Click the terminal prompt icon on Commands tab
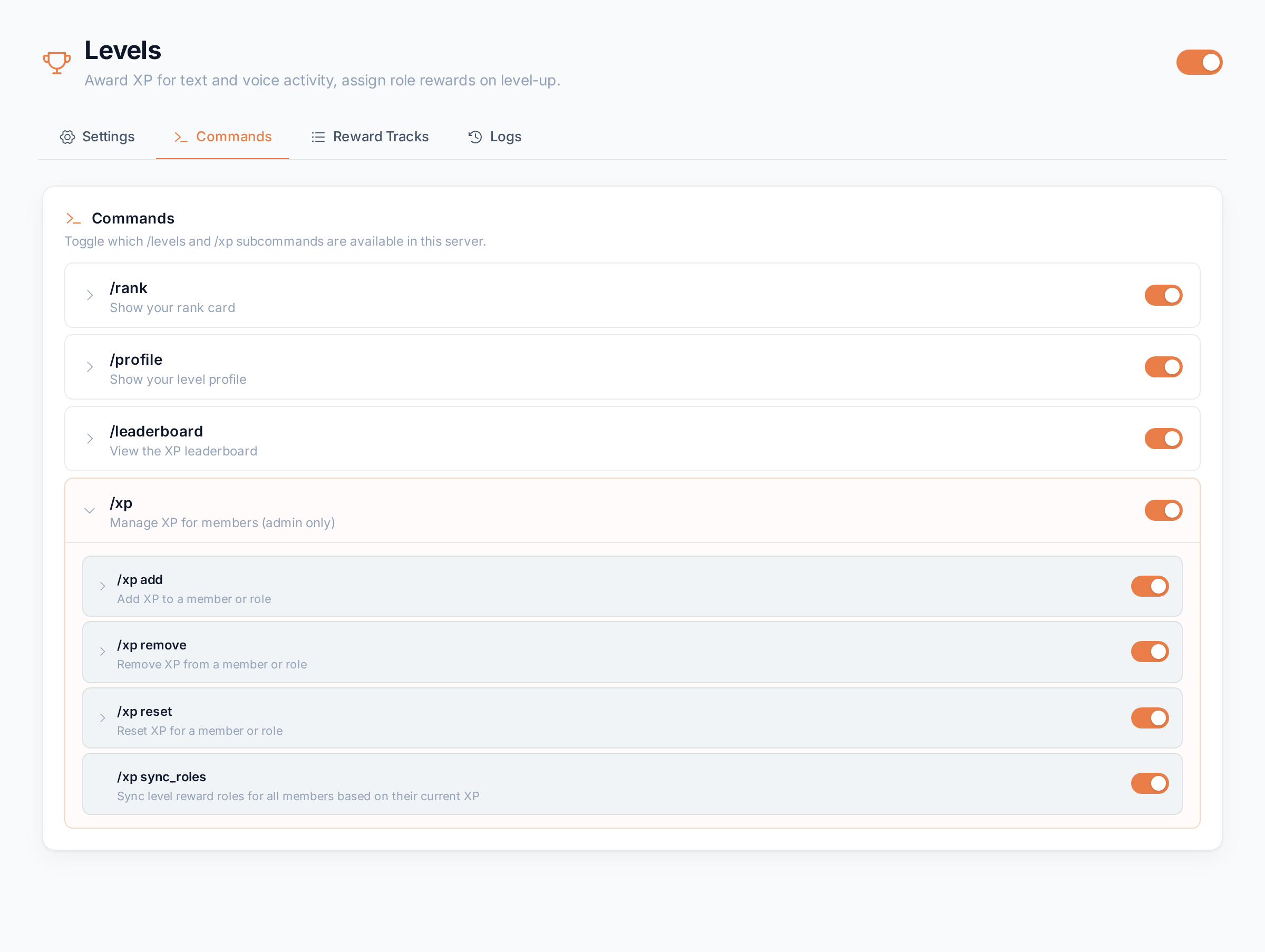1265x952 pixels. coord(181,137)
